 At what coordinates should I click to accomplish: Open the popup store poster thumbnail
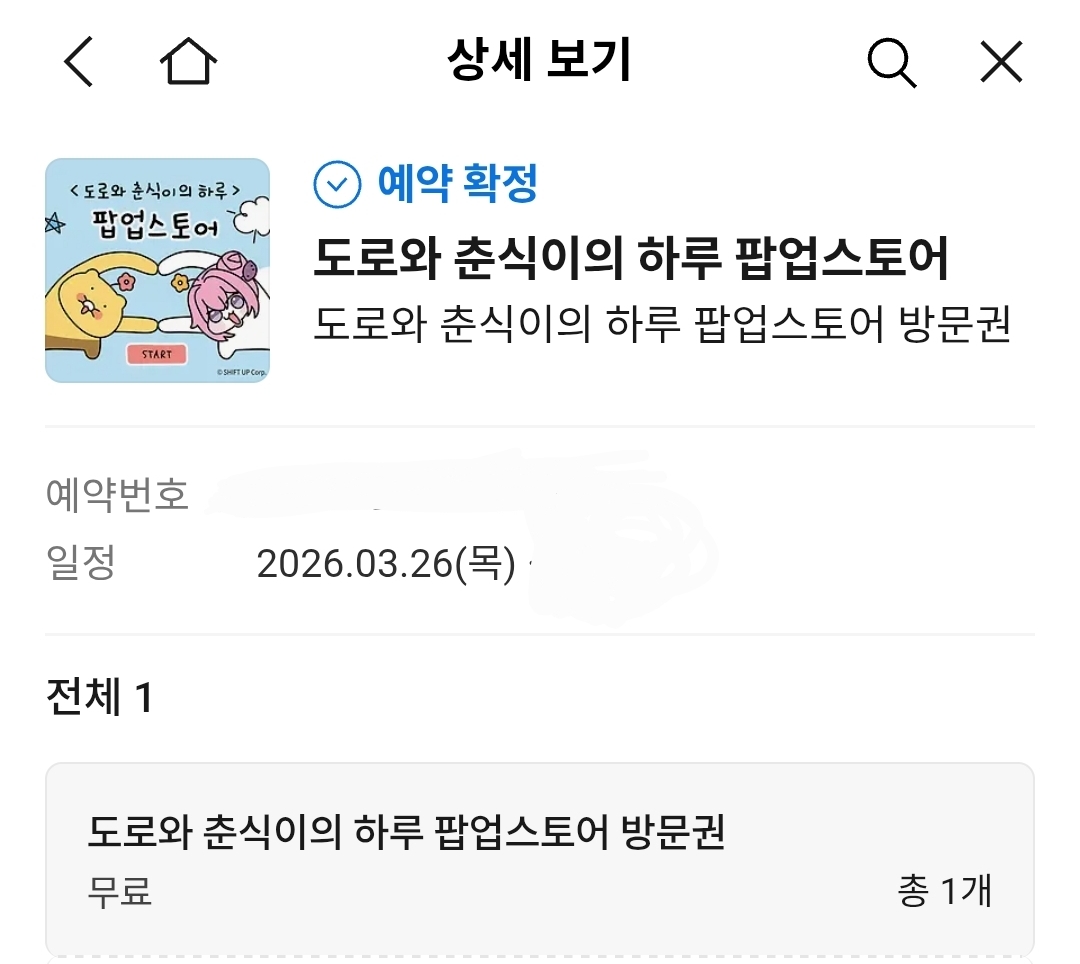tap(158, 271)
